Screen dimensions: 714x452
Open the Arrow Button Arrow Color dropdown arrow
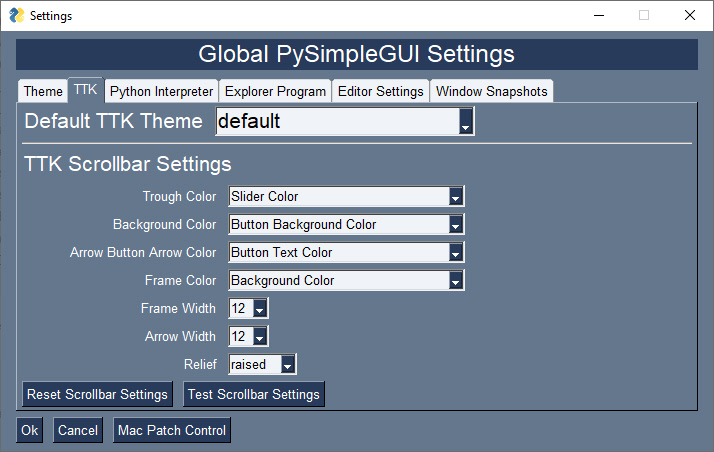click(455, 252)
